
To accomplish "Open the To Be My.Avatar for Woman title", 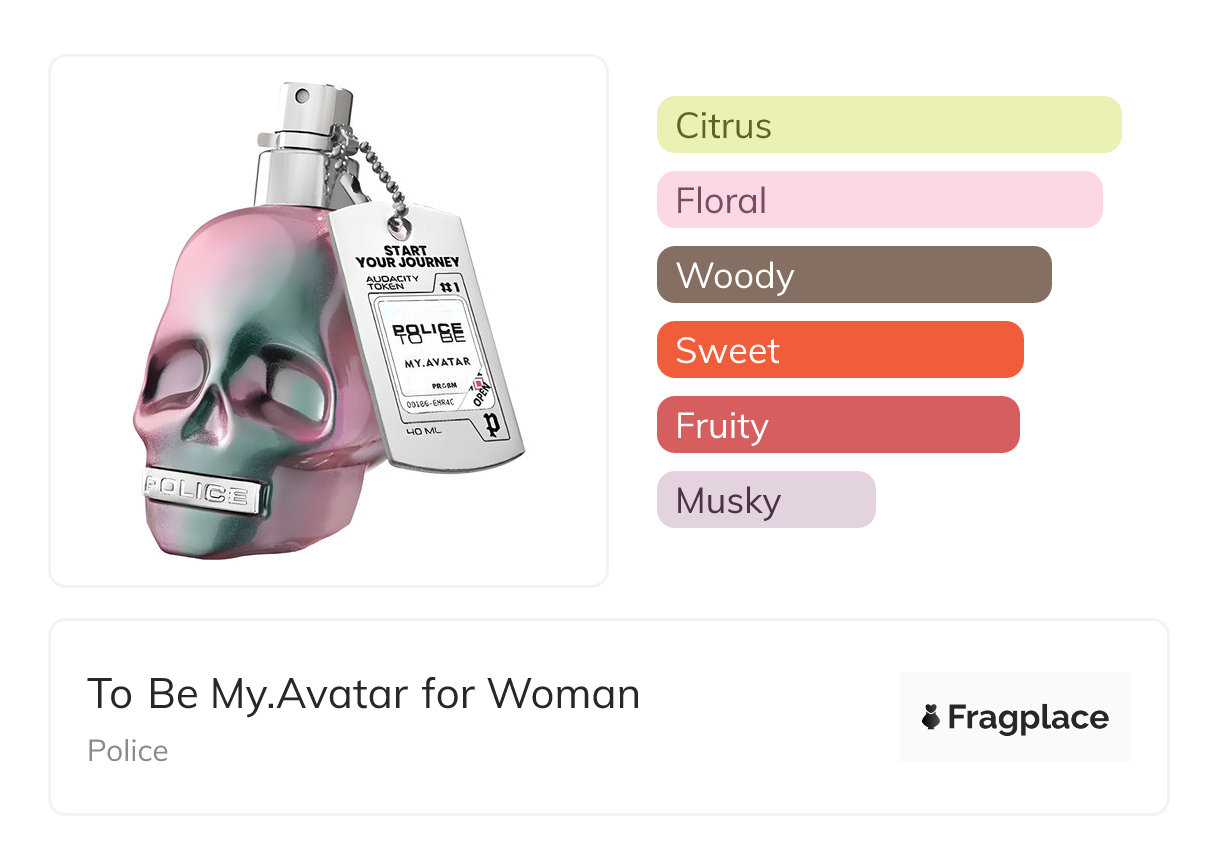I will pyautogui.click(x=363, y=693).
